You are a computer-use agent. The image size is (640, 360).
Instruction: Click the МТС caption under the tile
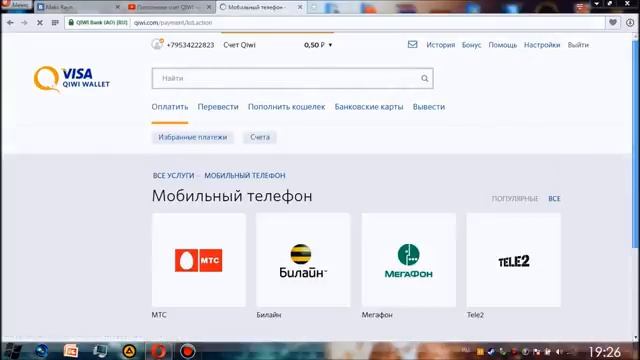tap(159, 315)
